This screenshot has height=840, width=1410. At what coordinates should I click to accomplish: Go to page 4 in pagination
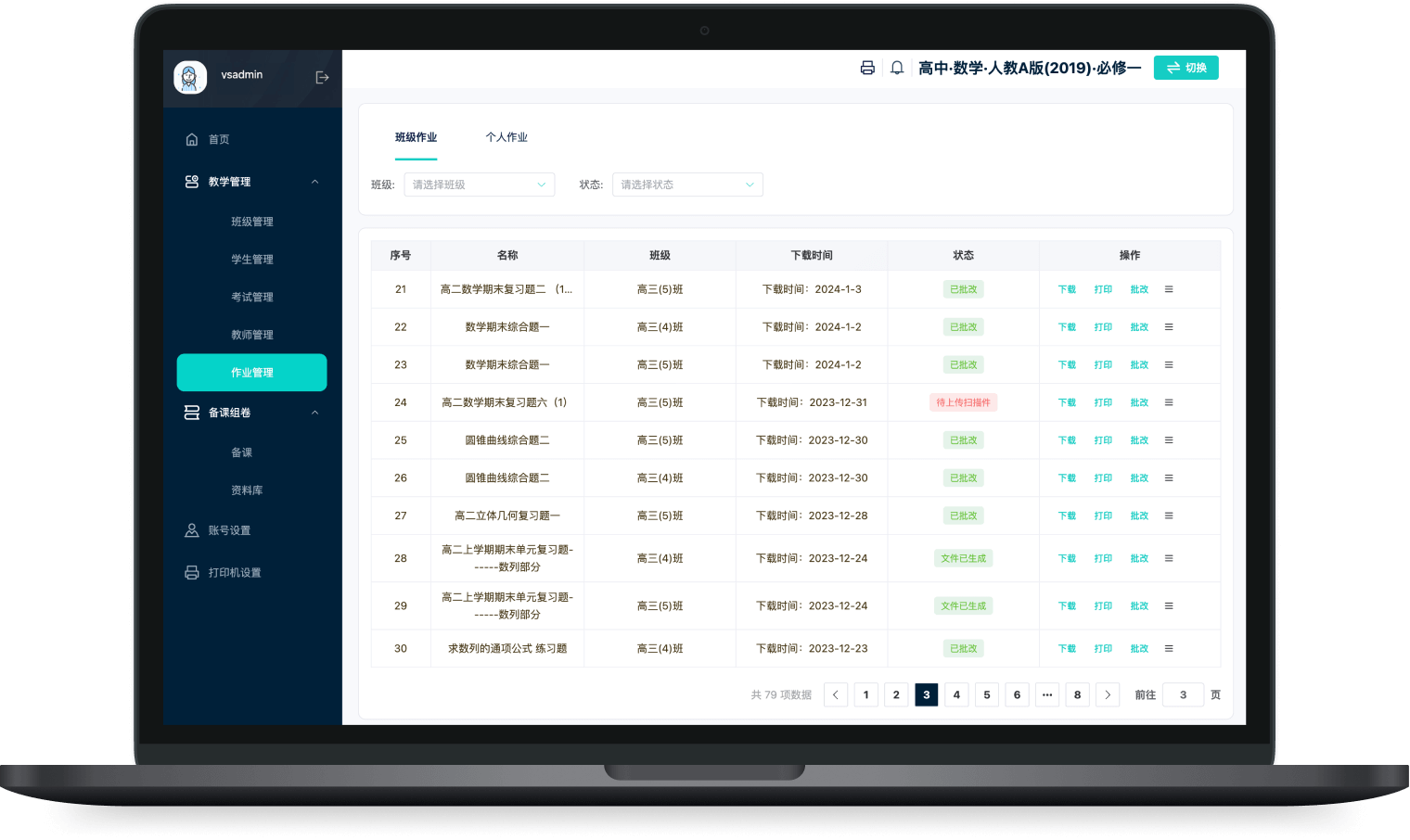pos(956,694)
